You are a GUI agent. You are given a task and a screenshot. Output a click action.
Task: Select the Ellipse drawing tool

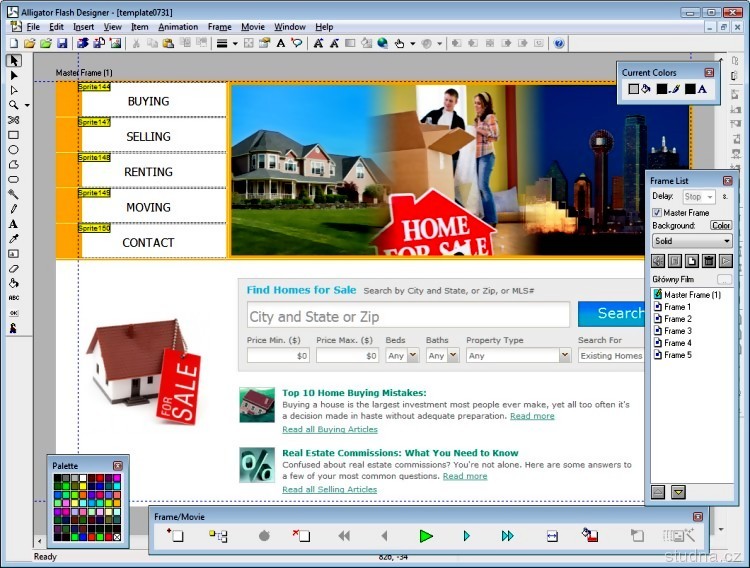coord(14,149)
